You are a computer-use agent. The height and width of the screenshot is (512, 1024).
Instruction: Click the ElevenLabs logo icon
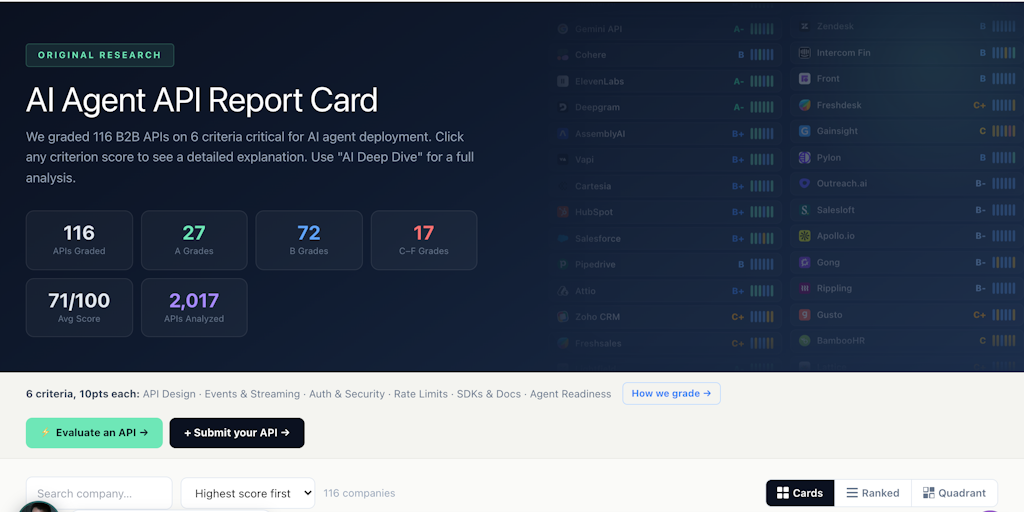[563, 81]
